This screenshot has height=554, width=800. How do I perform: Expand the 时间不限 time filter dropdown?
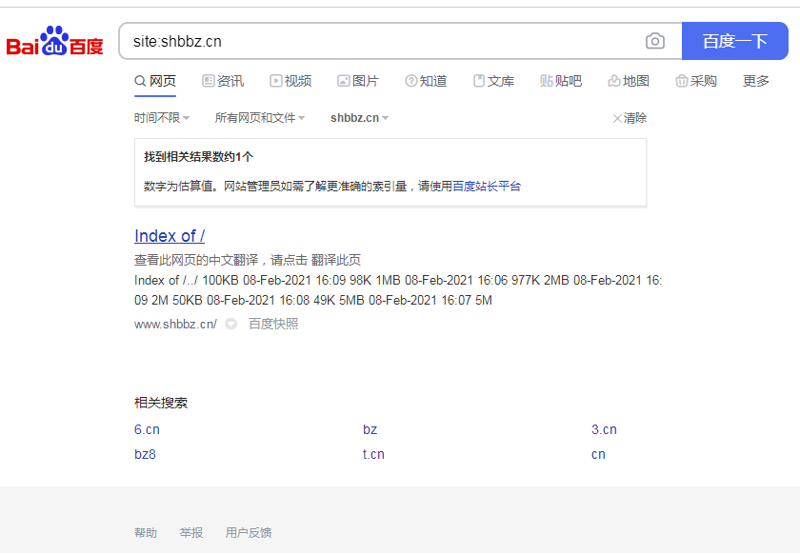pyautogui.click(x=162, y=118)
